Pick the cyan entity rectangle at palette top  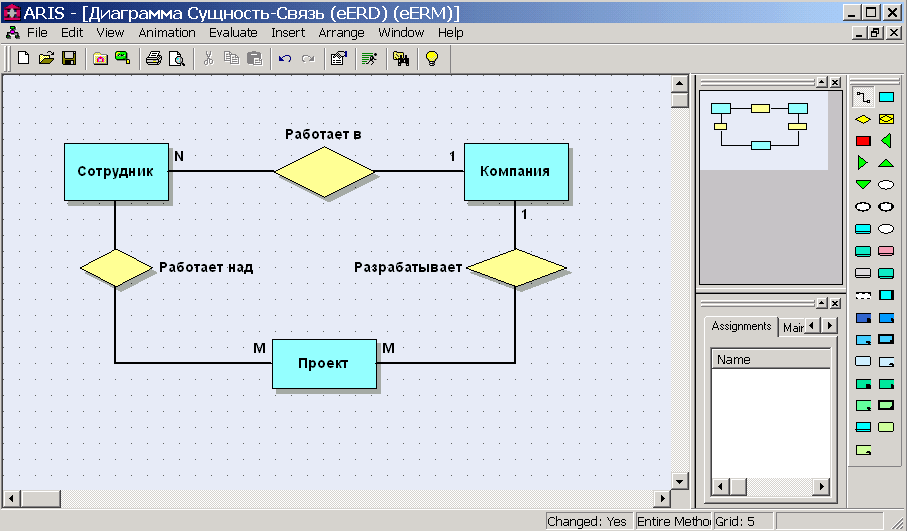point(886,97)
